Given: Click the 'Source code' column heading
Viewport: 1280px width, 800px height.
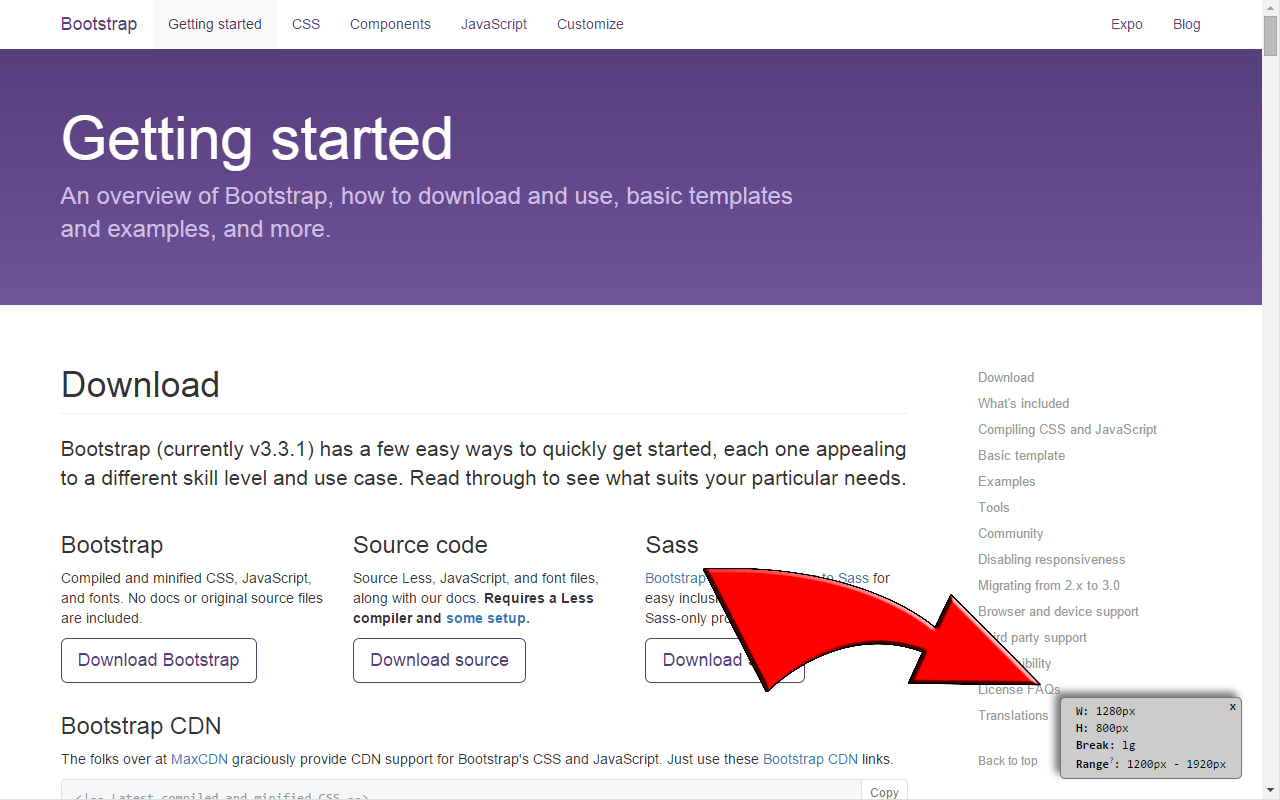Looking at the screenshot, I should pos(420,545).
